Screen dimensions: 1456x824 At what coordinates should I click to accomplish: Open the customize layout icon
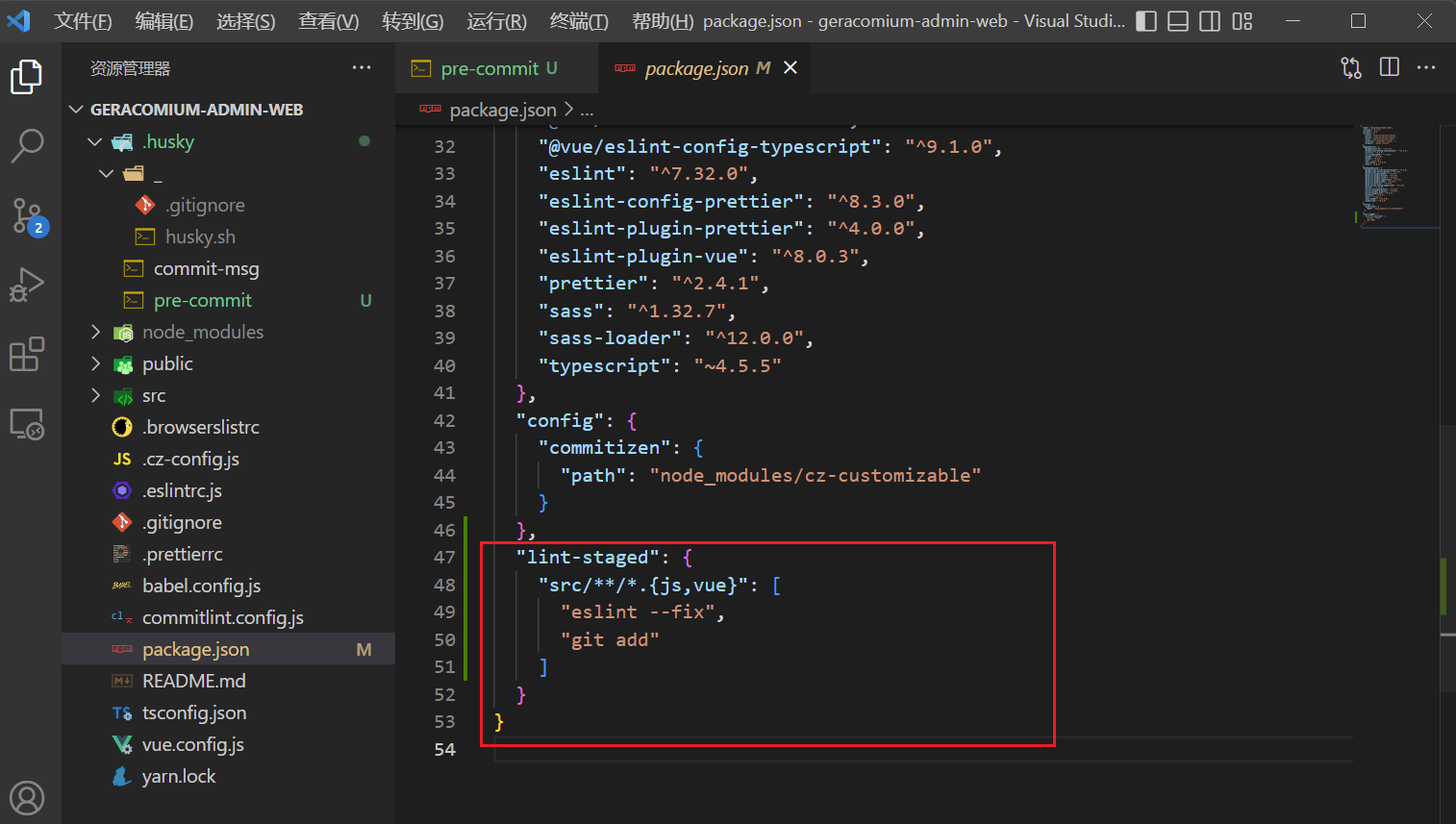(x=1243, y=21)
